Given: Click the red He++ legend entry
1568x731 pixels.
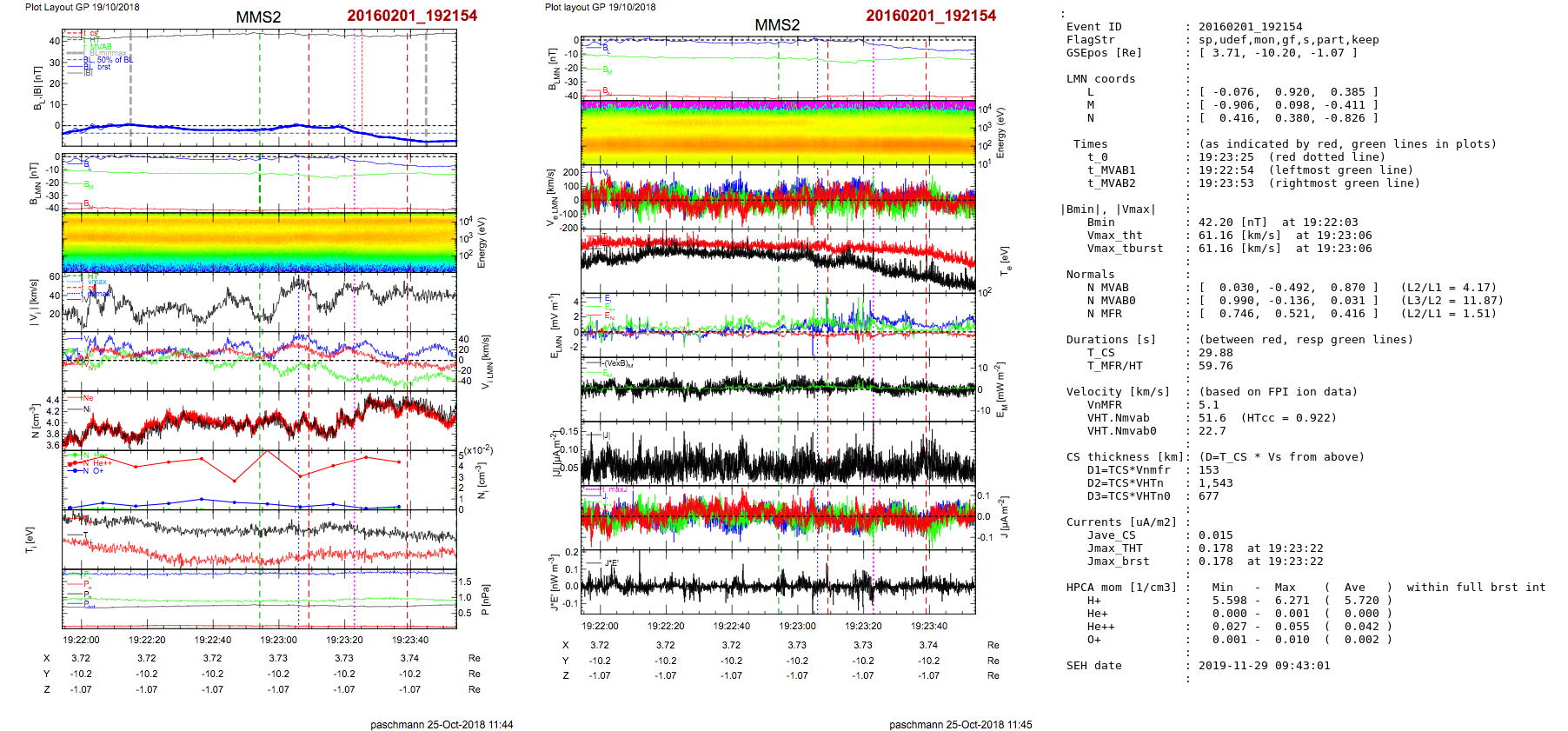Looking at the screenshot, I should [x=102, y=463].
